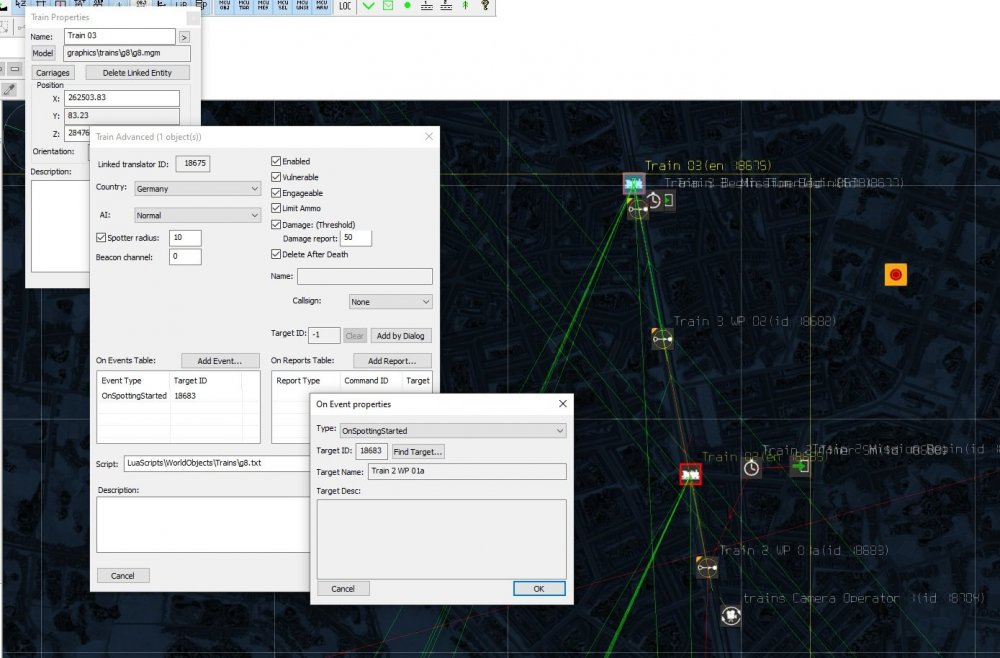Select the Train 2 timer clock icon
Screen dimensions: 1000x658
[751, 468]
